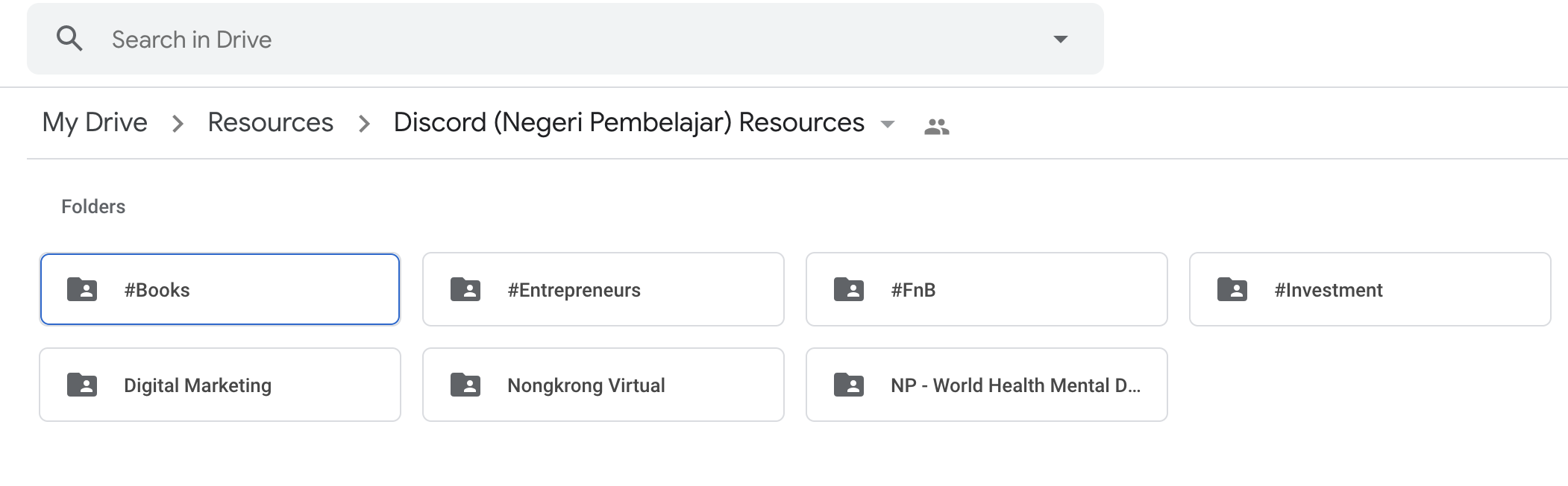Screen dimensions: 1568x486
Task: Open search options dropdown arrow
Action: click(x=1060, y=39)
